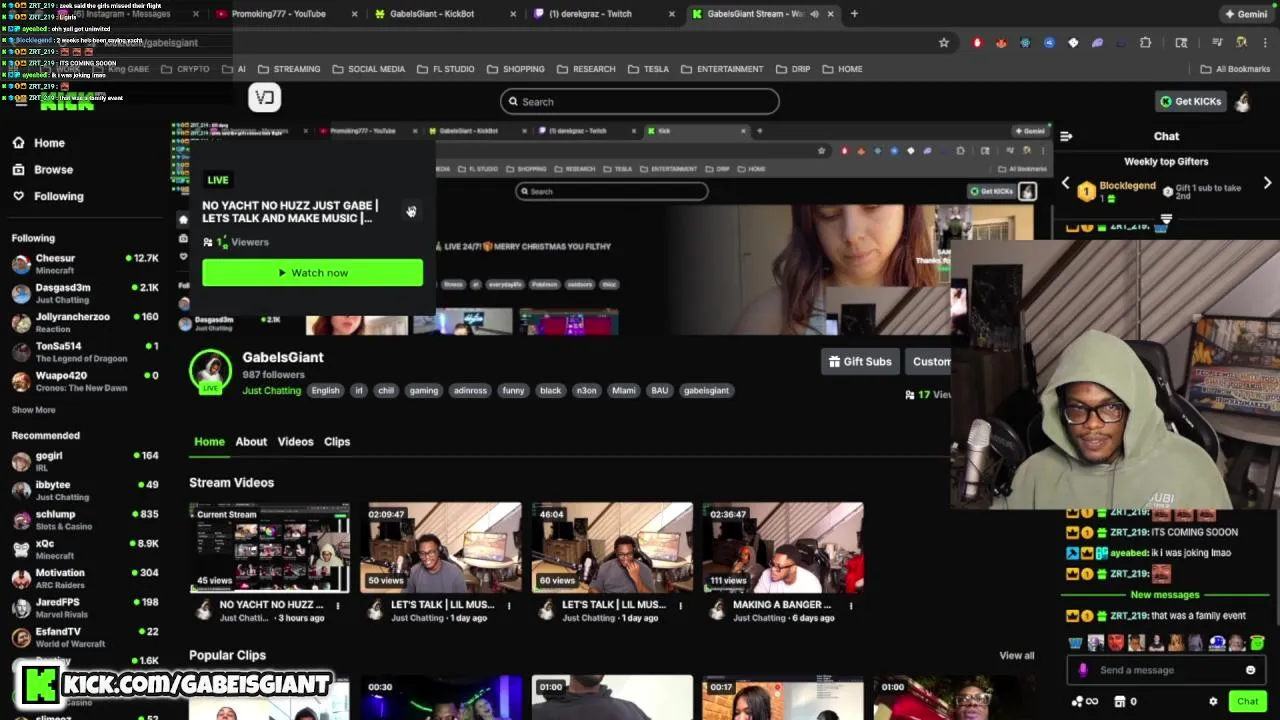Open xQc channel in Recommended list
This screenshot has width=1280, height=720.
(84, 549)
